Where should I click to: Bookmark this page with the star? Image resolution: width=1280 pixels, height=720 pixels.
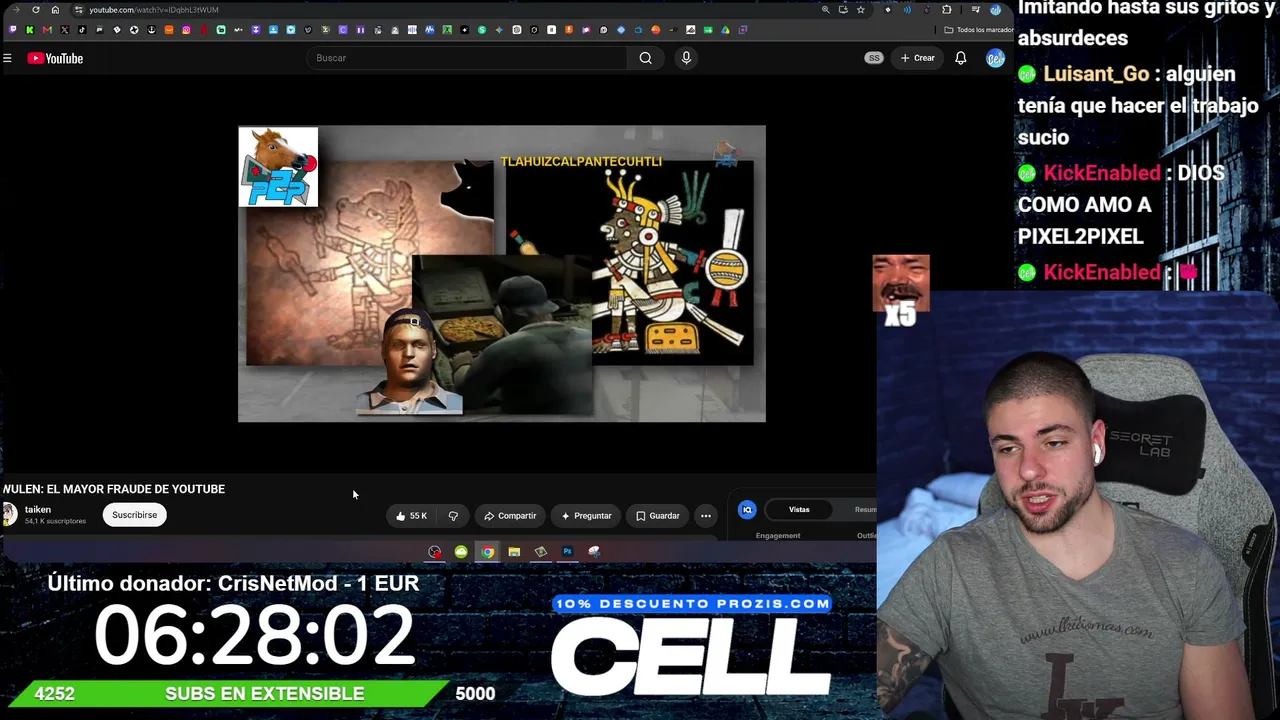pos(860,10)
